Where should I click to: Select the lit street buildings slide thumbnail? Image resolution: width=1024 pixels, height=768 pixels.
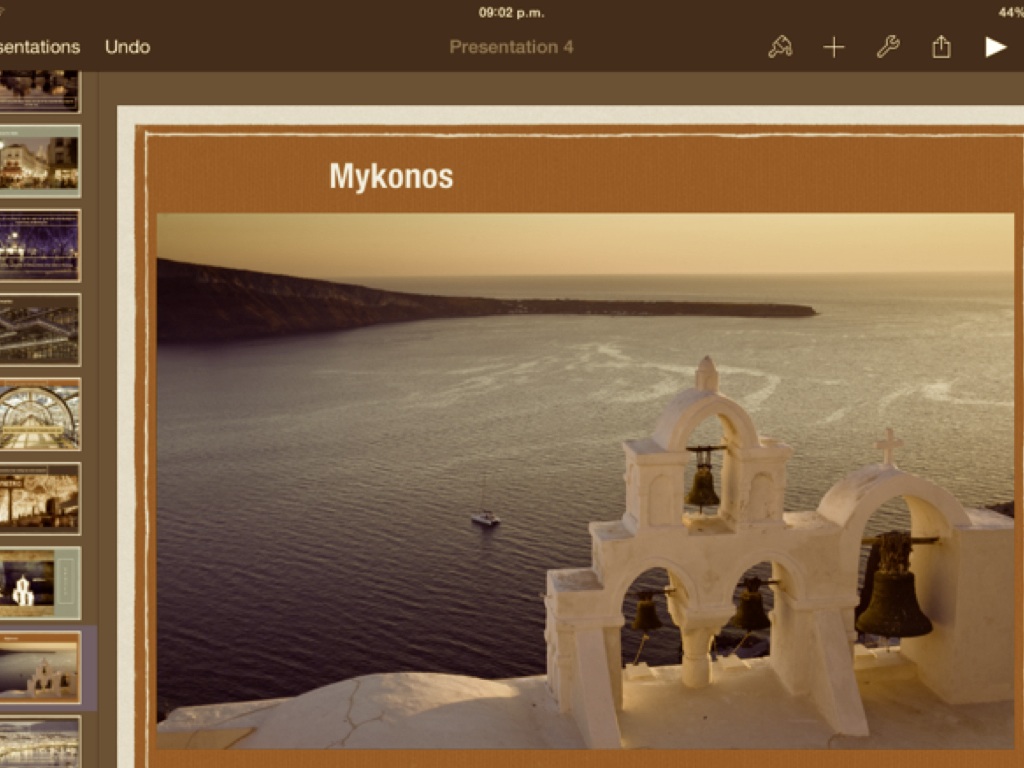coord(40,161)
